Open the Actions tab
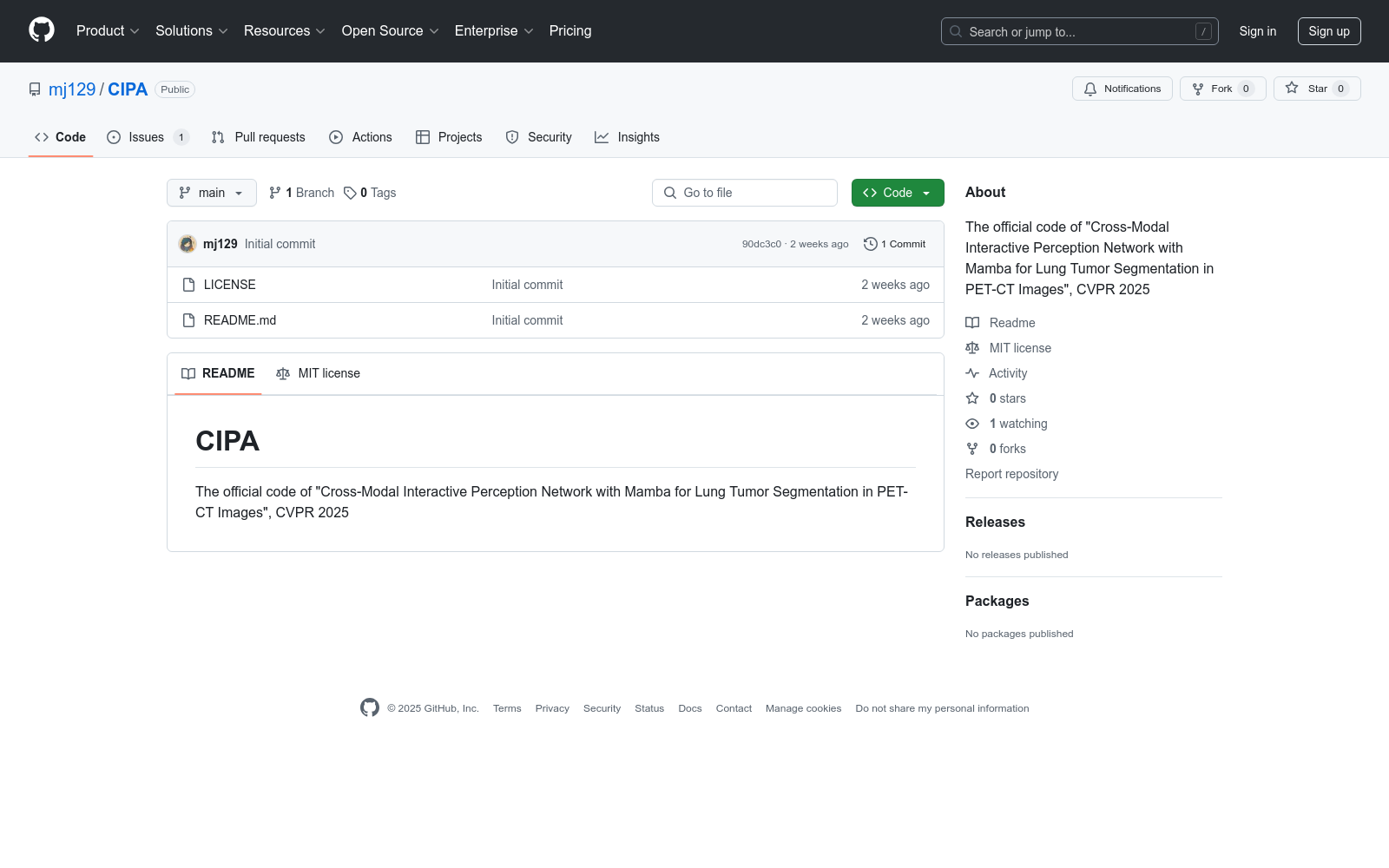Image resolution: width=1389 pixels, height=868 pixels. click(x=361, y=137)
